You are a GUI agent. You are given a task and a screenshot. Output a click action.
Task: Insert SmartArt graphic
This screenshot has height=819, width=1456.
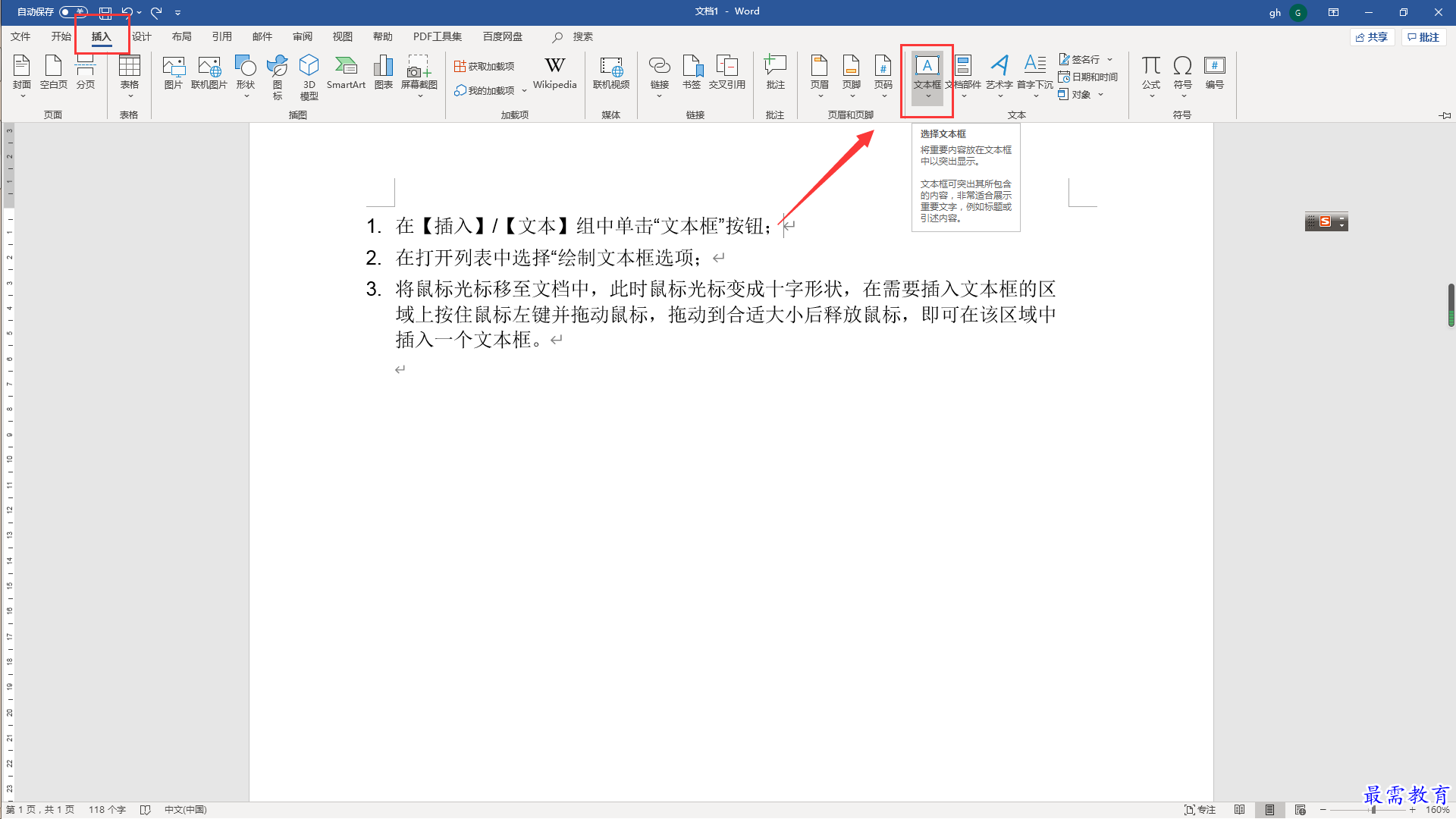347,74
